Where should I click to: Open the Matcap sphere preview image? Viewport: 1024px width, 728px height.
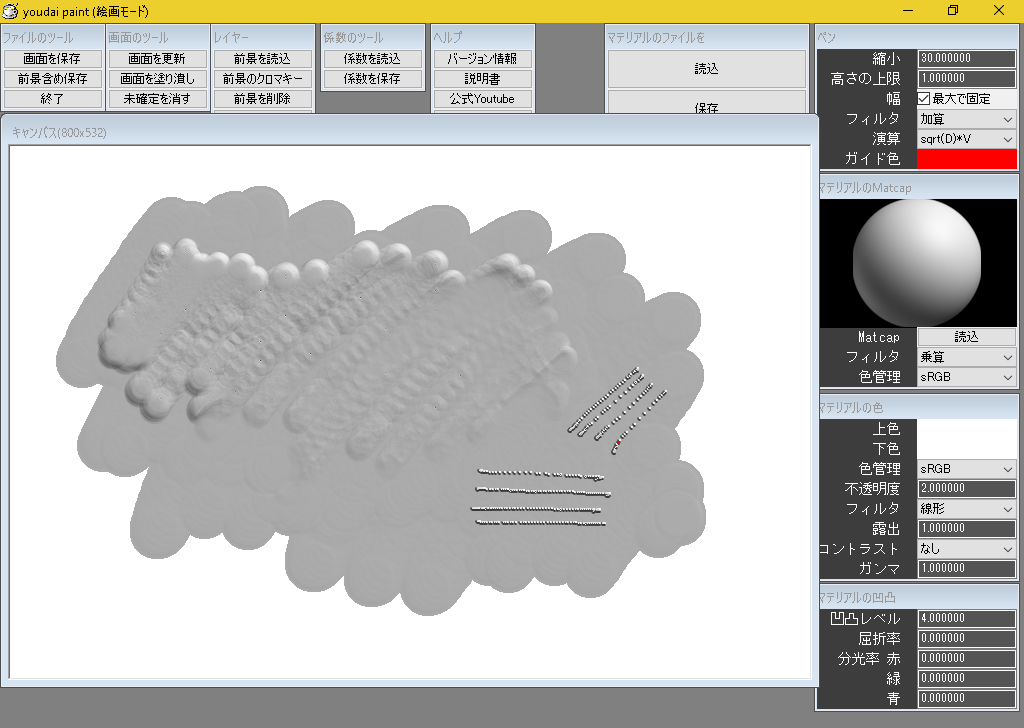click(917, 260)
